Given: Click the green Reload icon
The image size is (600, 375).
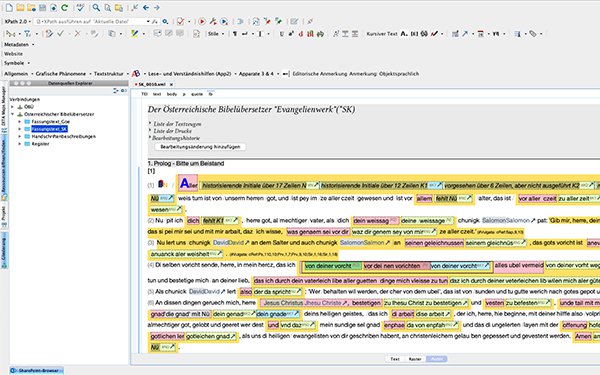Looking at the screenshot, I should pos(65,7).
